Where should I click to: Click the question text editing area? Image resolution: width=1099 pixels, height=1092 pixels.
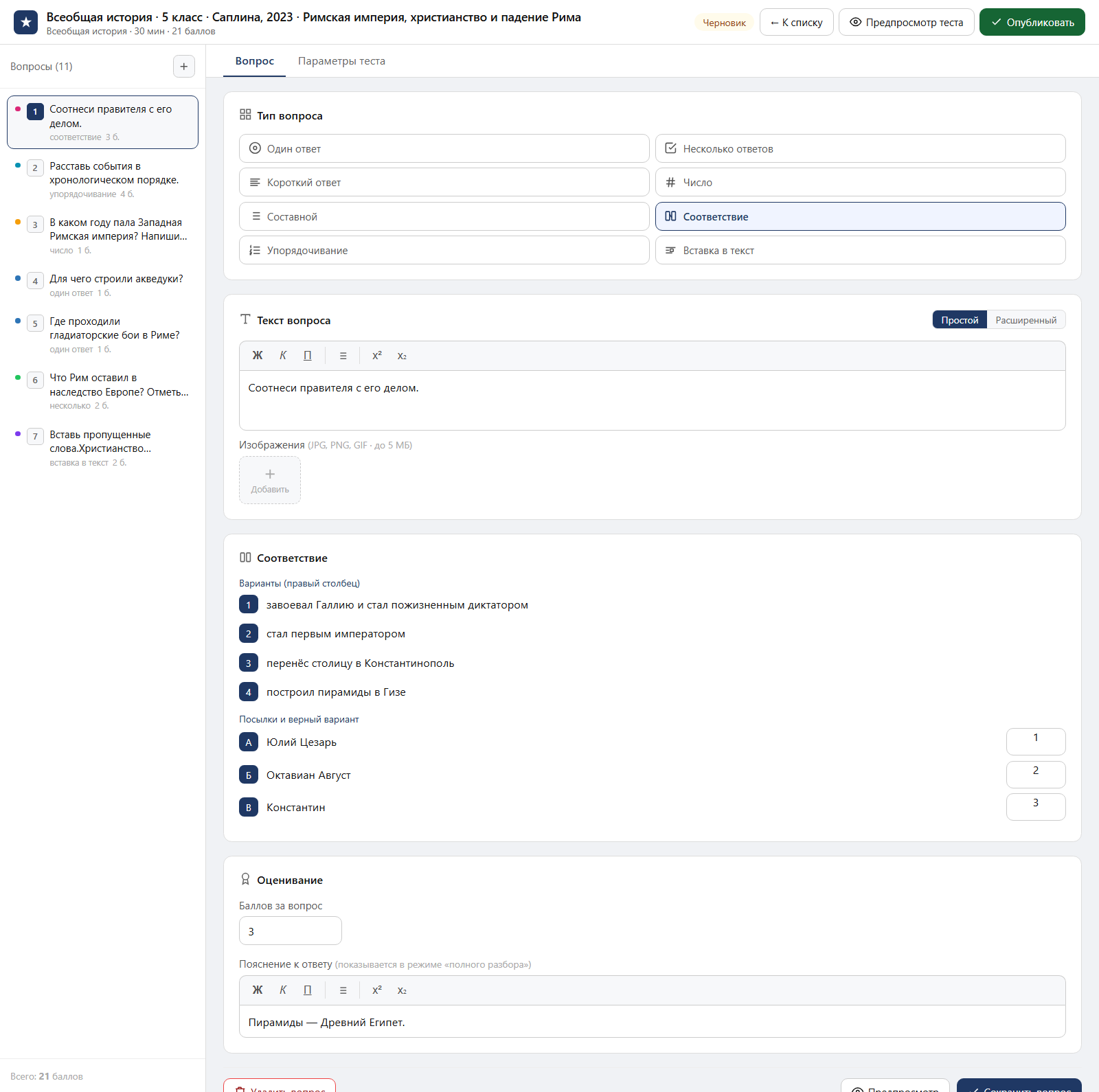point(653,400)
